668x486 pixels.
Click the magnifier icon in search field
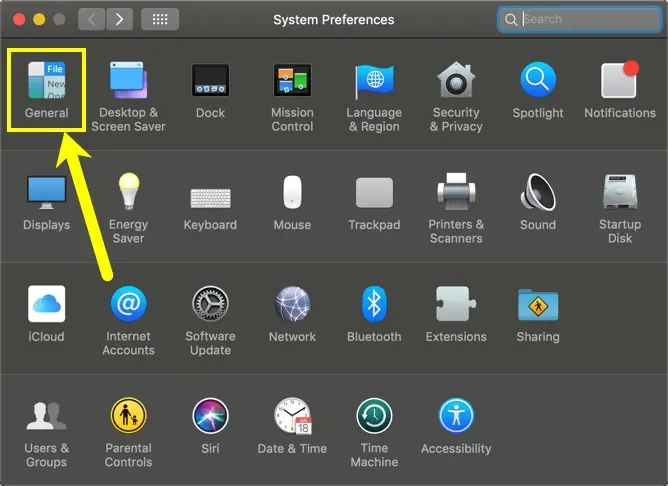(510, 19)
